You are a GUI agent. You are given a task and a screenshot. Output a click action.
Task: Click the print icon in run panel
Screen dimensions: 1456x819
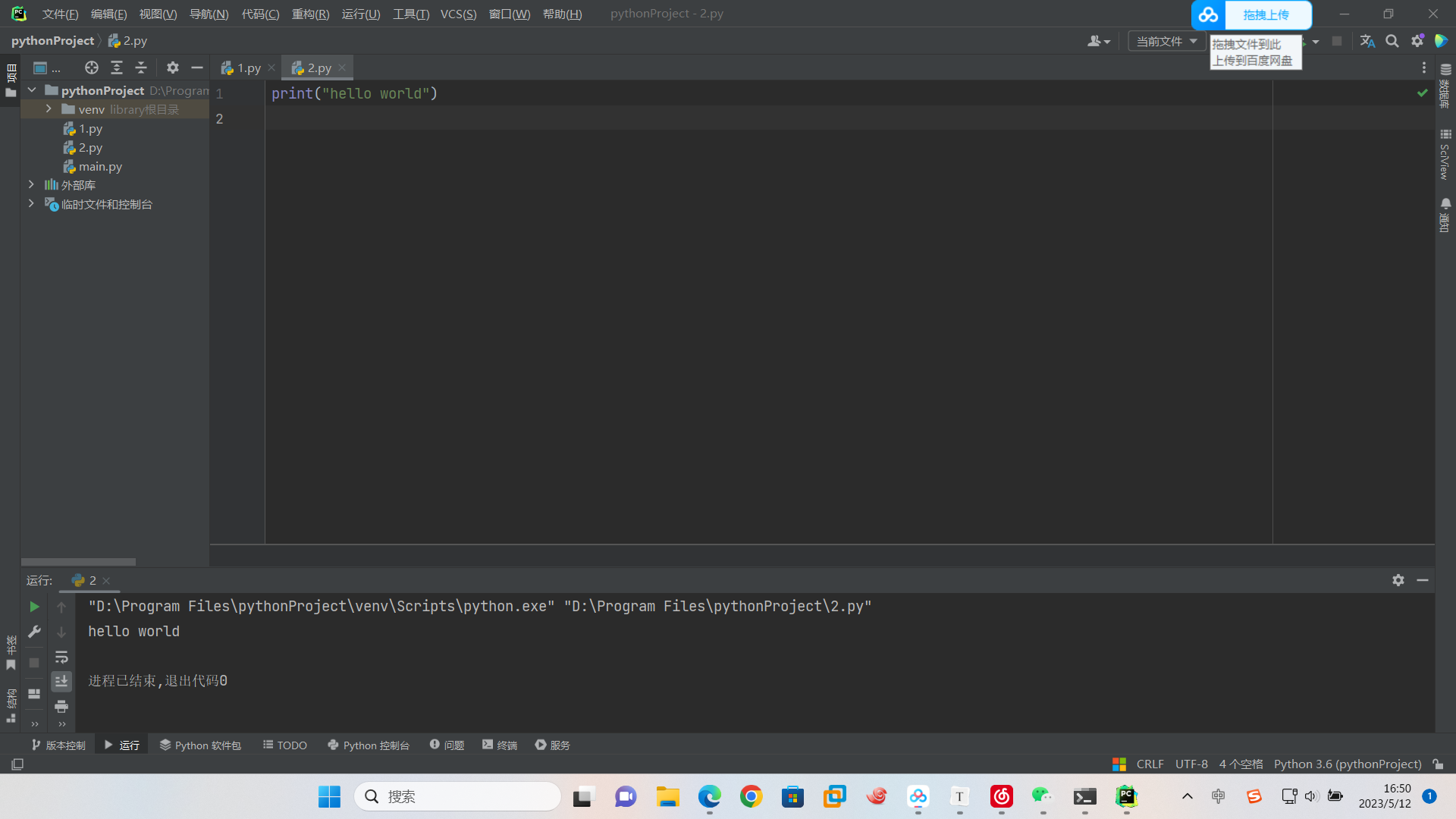click(x=61, y=707)
